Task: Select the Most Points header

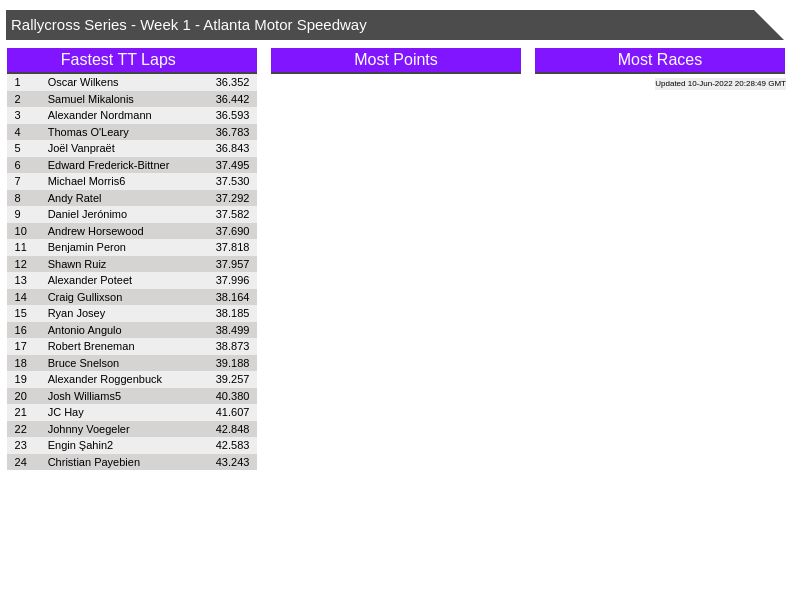Action: click(395, 60)
